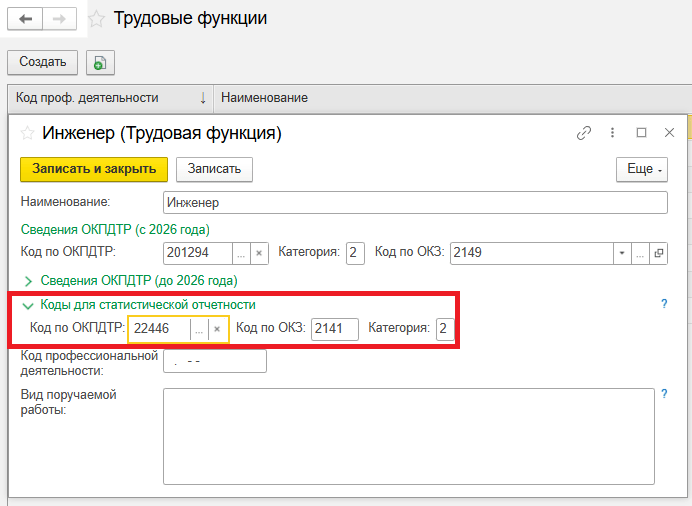Expand Сведения ОКПДТР (до 2026 года) section
The image size is (692, 506).
(28, 281)
